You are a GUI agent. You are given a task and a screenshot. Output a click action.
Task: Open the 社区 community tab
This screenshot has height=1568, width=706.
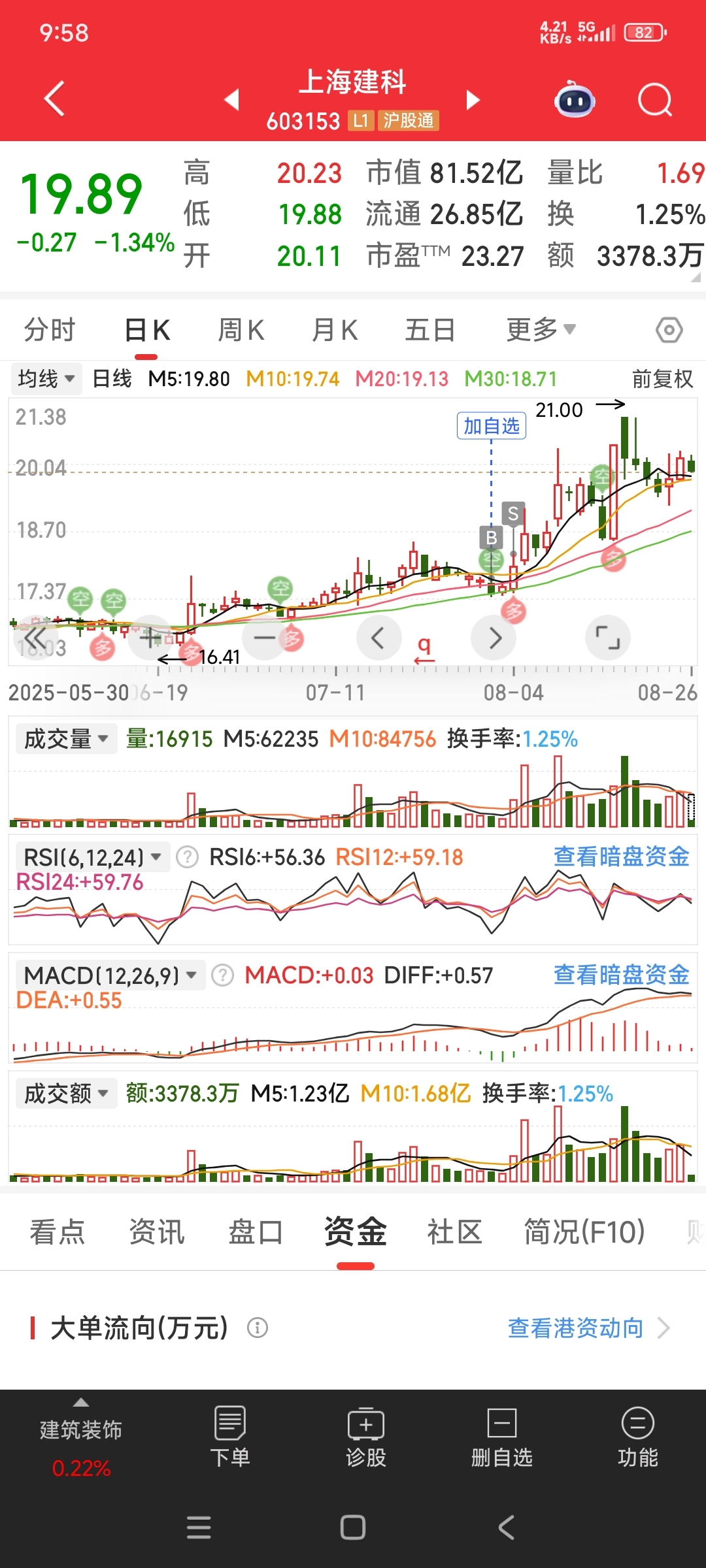[x=454, y=1232]
